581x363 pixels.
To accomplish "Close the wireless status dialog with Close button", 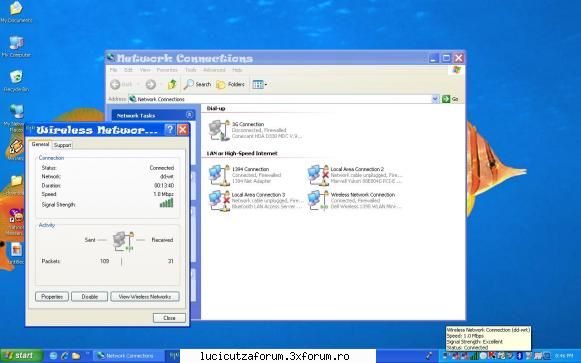I will click(x=169, y=318).
